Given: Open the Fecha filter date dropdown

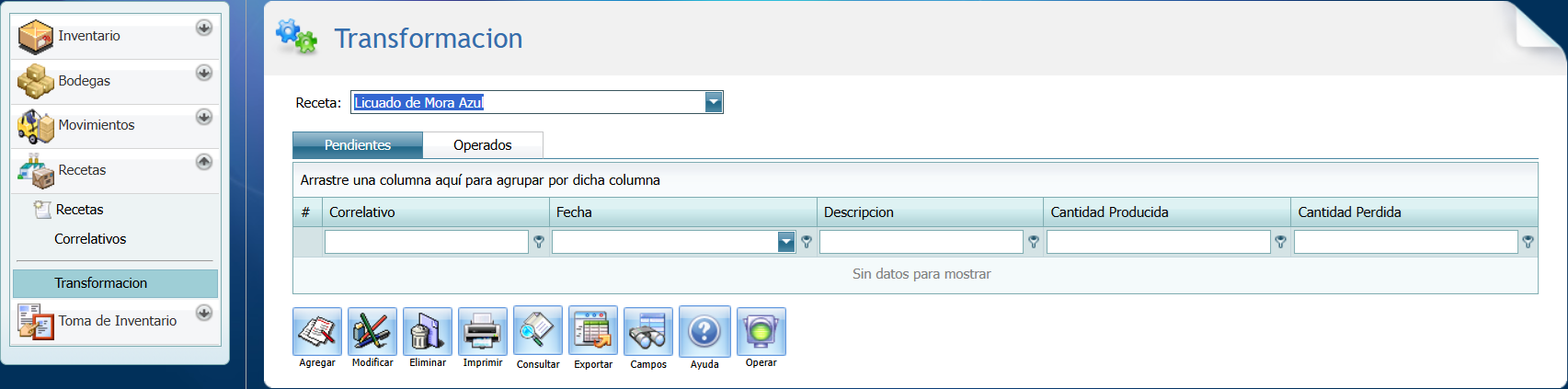Looking at the screenshot, I should pyautogui.click(x=786, y=242).
